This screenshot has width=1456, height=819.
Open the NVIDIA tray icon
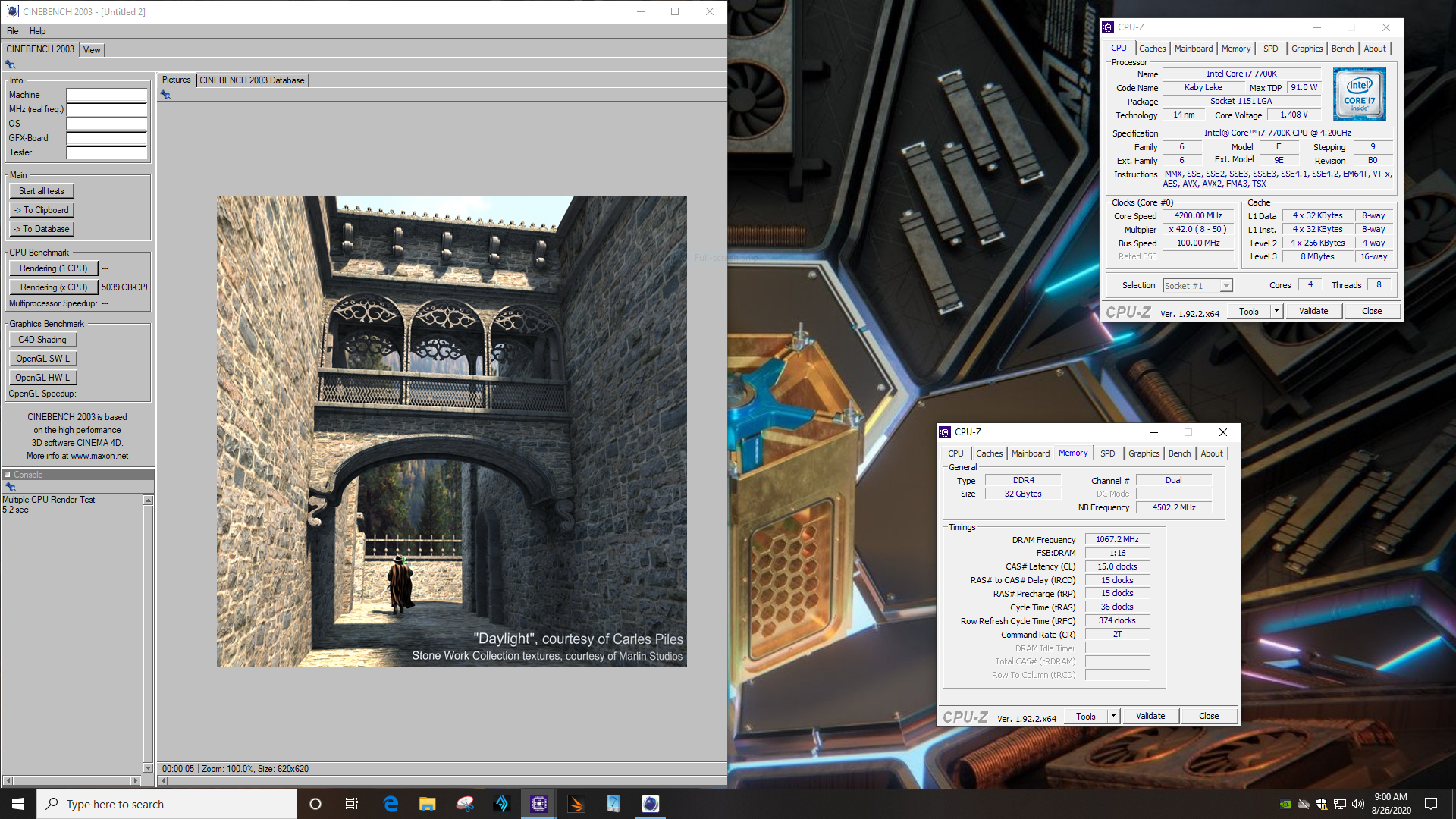point(1285,804)
